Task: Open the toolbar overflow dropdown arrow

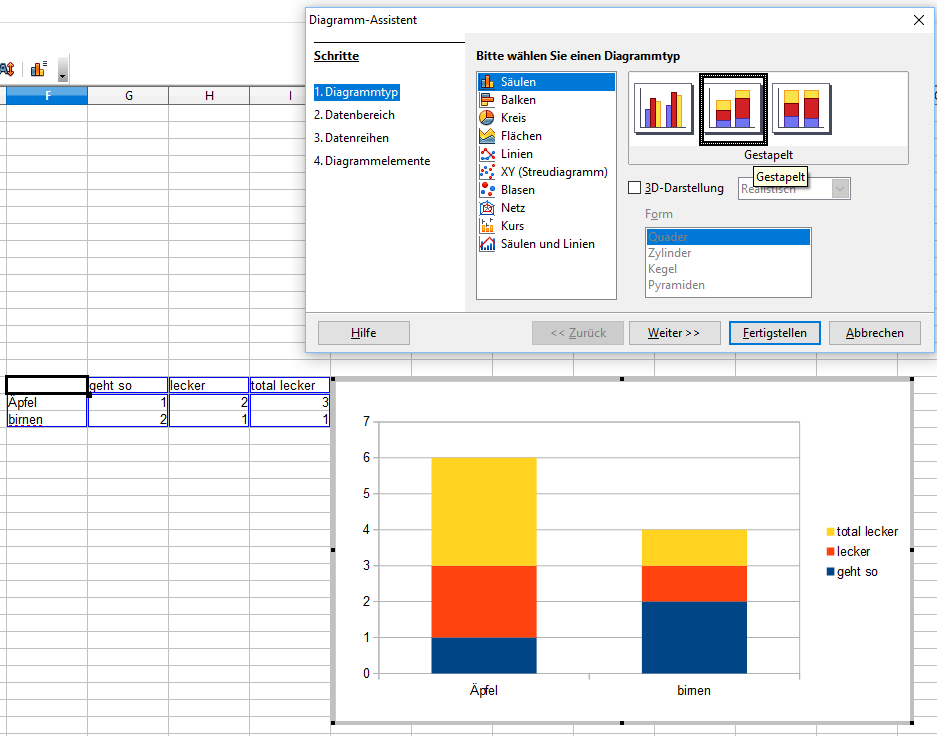Action: [x=63, y=69]
